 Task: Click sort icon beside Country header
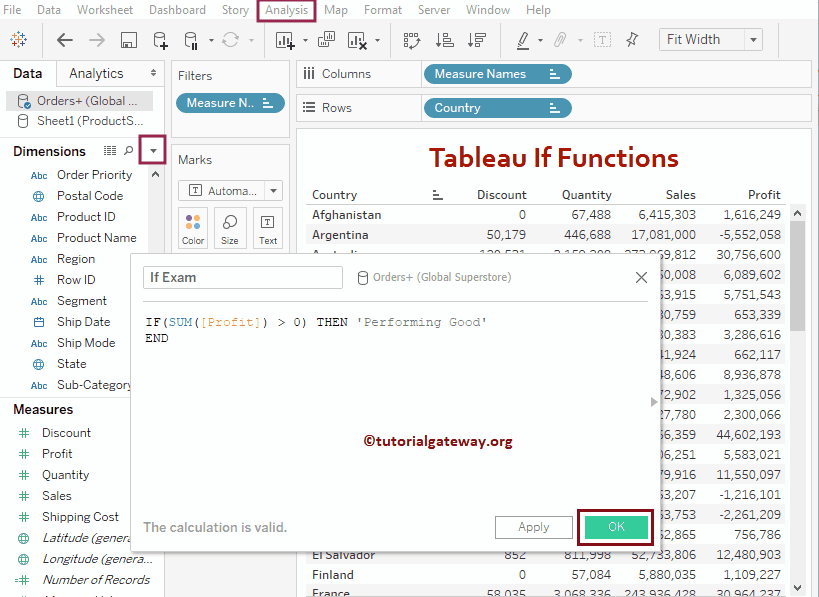(x=438, y=195)
